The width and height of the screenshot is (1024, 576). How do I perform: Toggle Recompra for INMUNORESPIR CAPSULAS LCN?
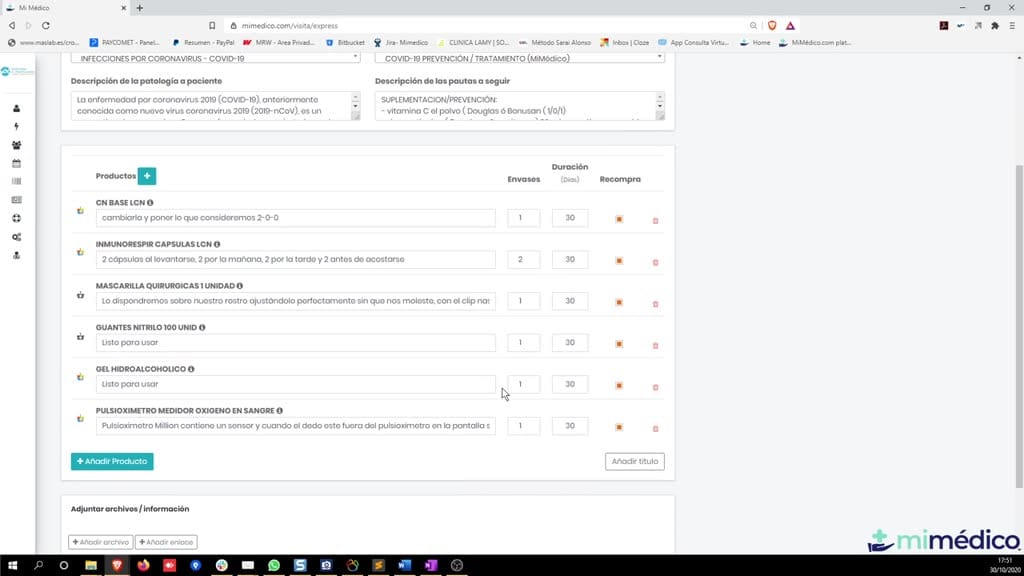coord(619,261)
